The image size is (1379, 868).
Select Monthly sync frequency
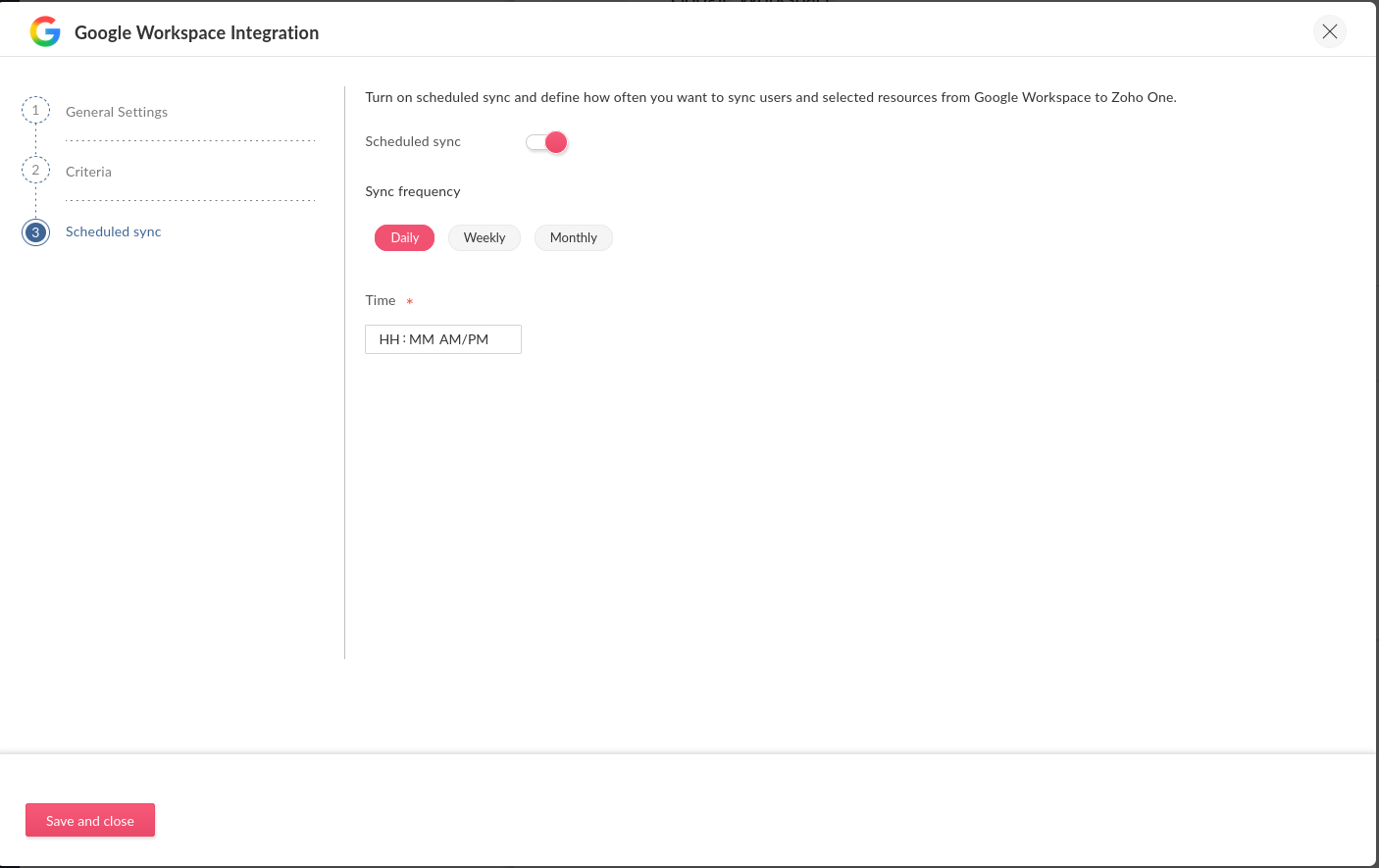(x=574, y=237)
